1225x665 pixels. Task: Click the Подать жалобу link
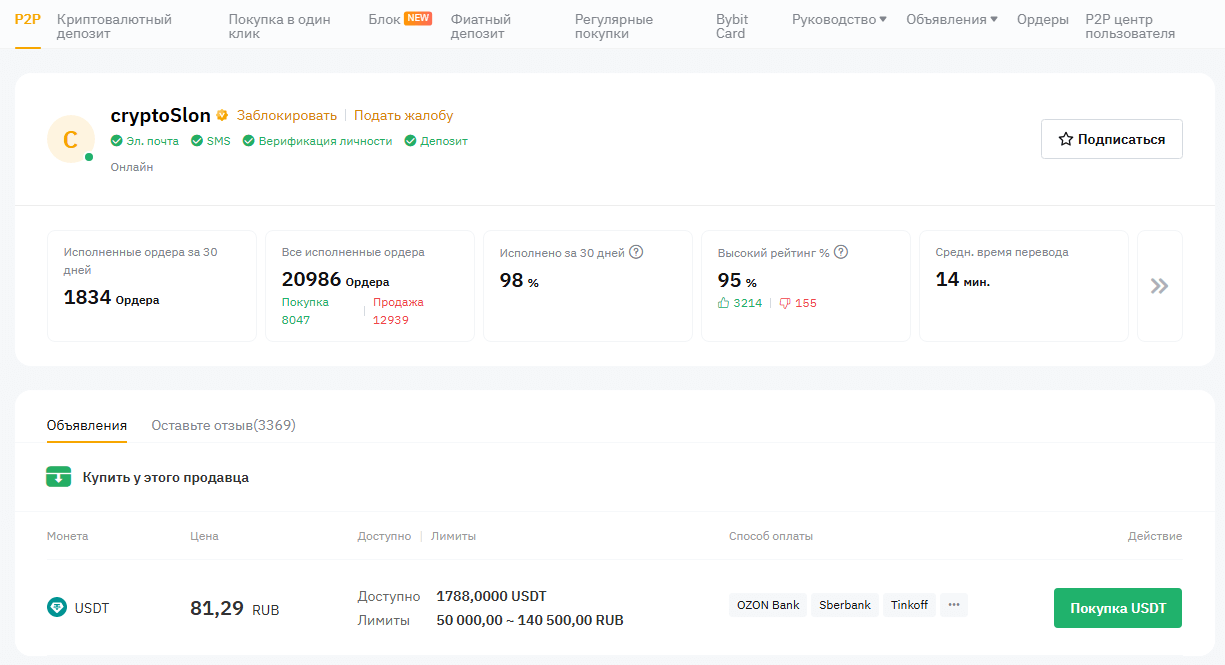403,115
